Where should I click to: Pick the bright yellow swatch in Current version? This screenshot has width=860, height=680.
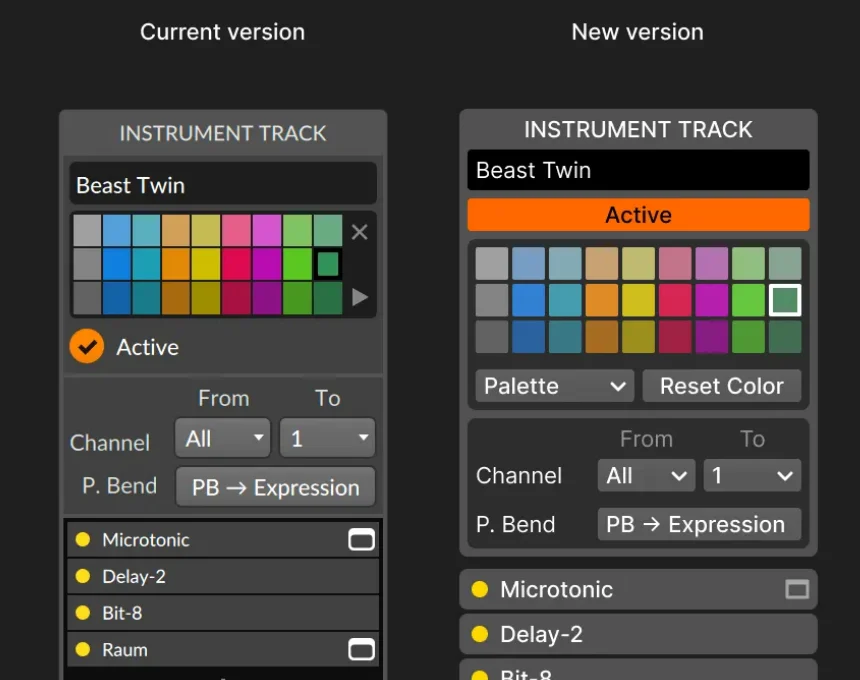205,264
